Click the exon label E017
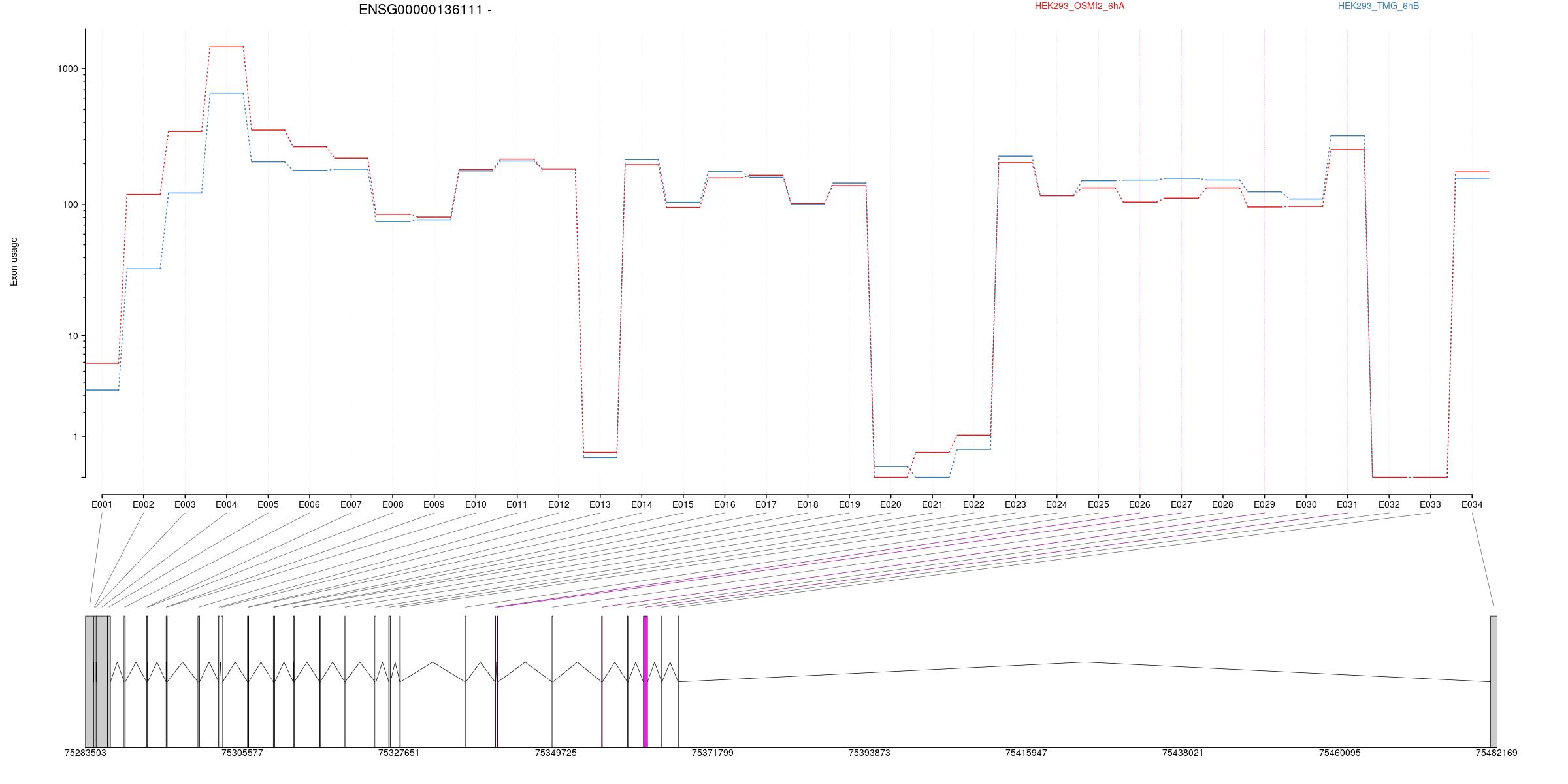The image size is (1568, 784). (x=766, y=504)
